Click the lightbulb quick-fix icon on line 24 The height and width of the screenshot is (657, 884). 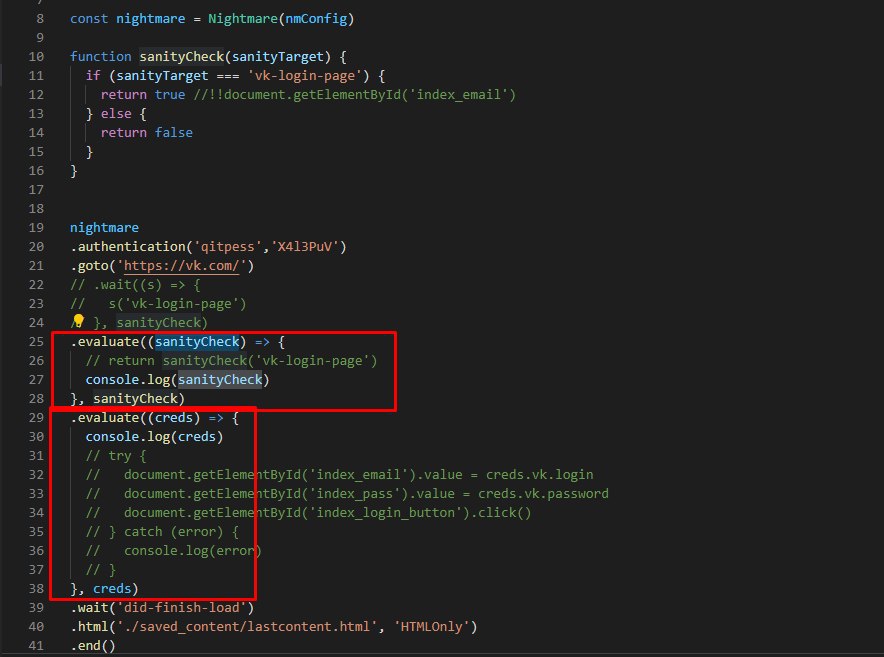[78, 321]
